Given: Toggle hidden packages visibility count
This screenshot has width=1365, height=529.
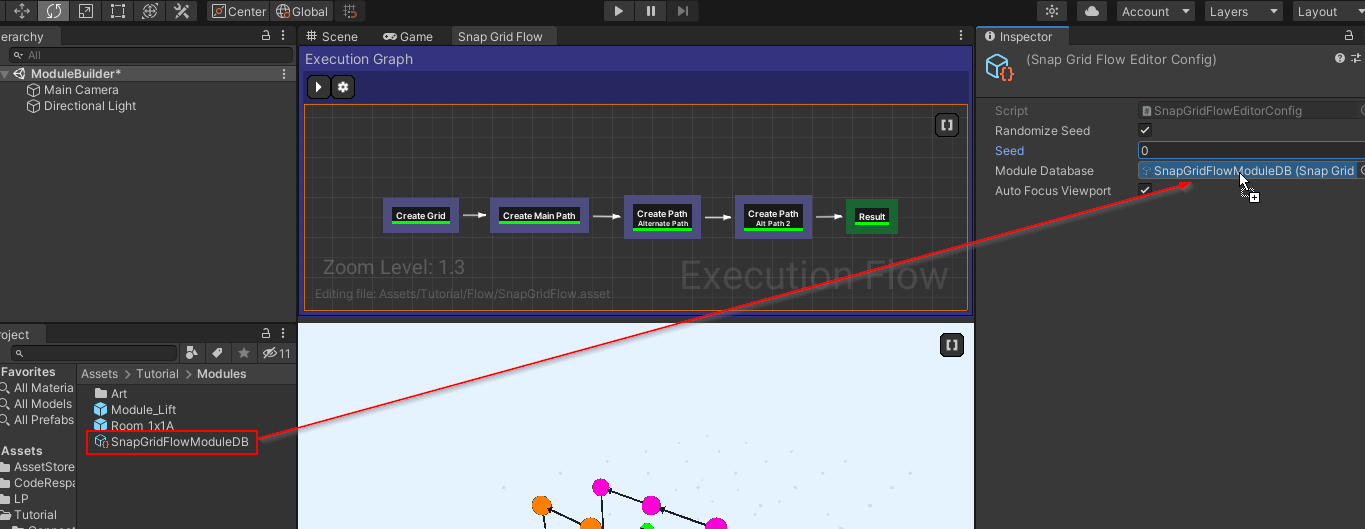Looking at the screenshot, I should coord(276,353).
